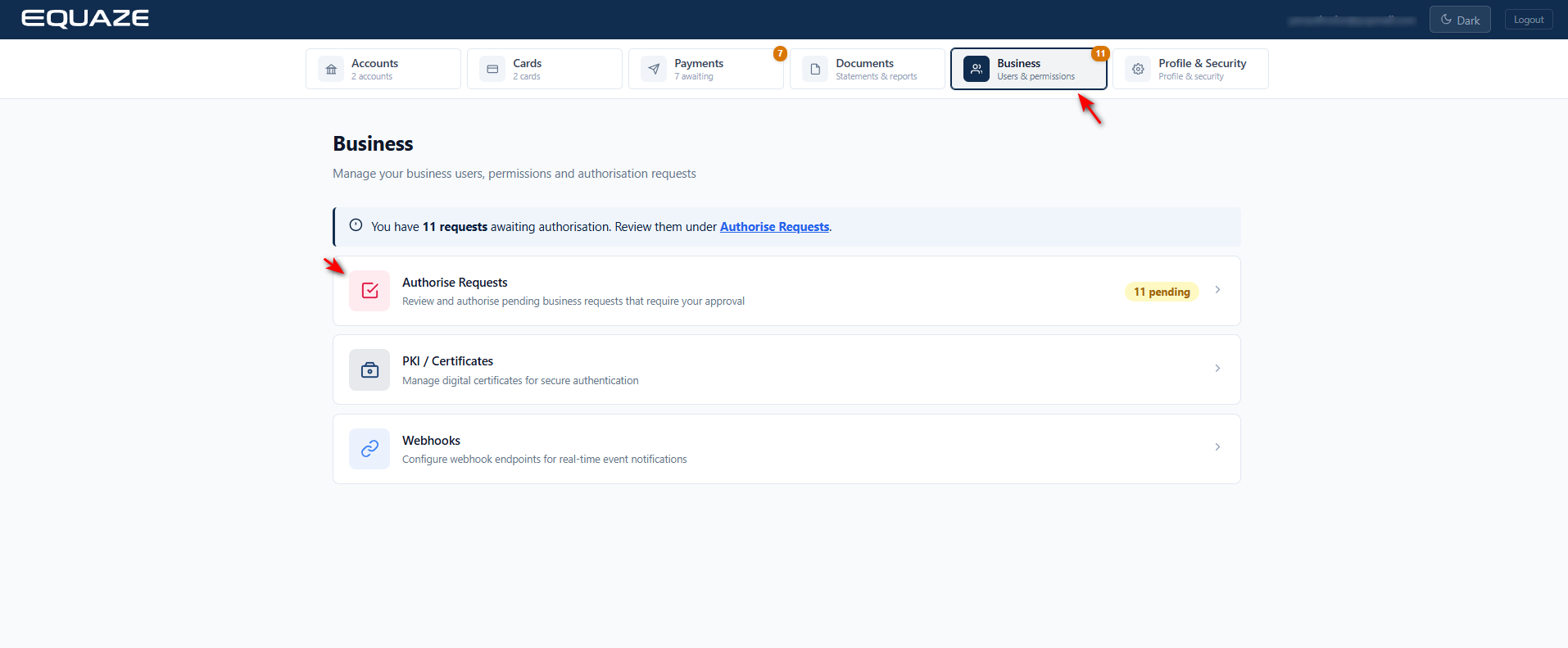Screen dimensions: 1568x648
Task: Click 'Manage your business users' subtitle text
Action: 514,174
